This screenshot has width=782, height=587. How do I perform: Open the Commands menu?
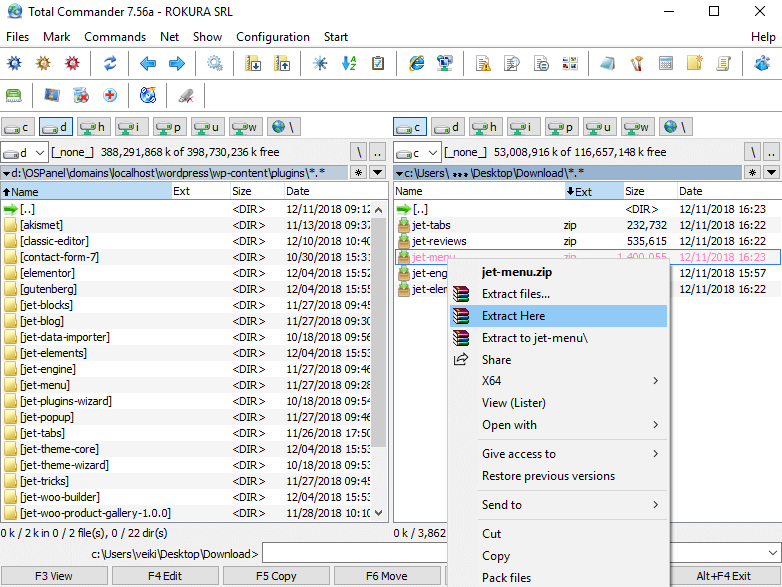[115, 37]
